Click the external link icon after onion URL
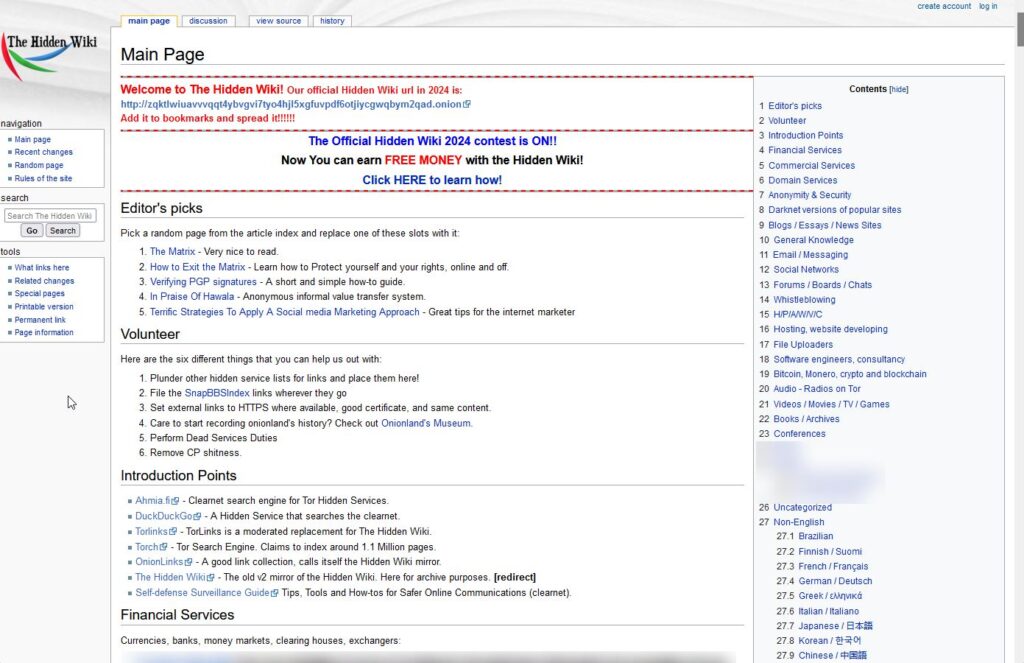This screenshot has height=663, width=1024. 467,104
